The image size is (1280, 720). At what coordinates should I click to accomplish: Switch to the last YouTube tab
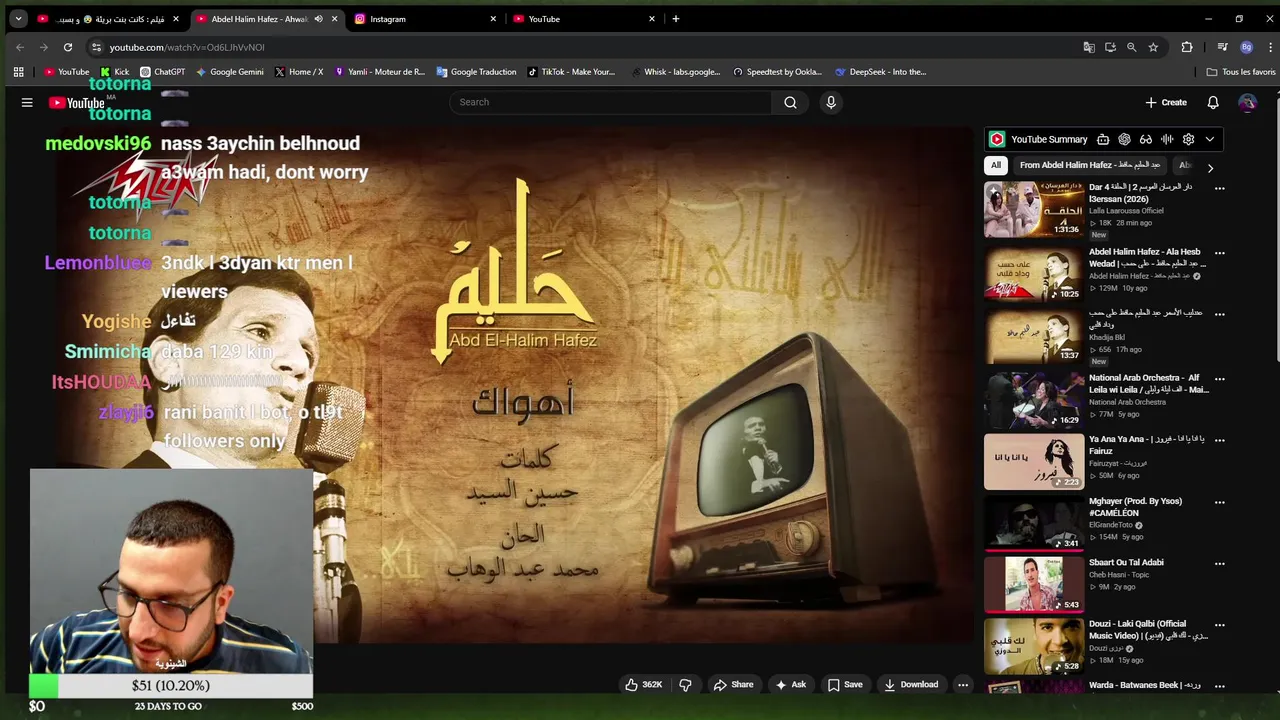(x=584, y=19)
